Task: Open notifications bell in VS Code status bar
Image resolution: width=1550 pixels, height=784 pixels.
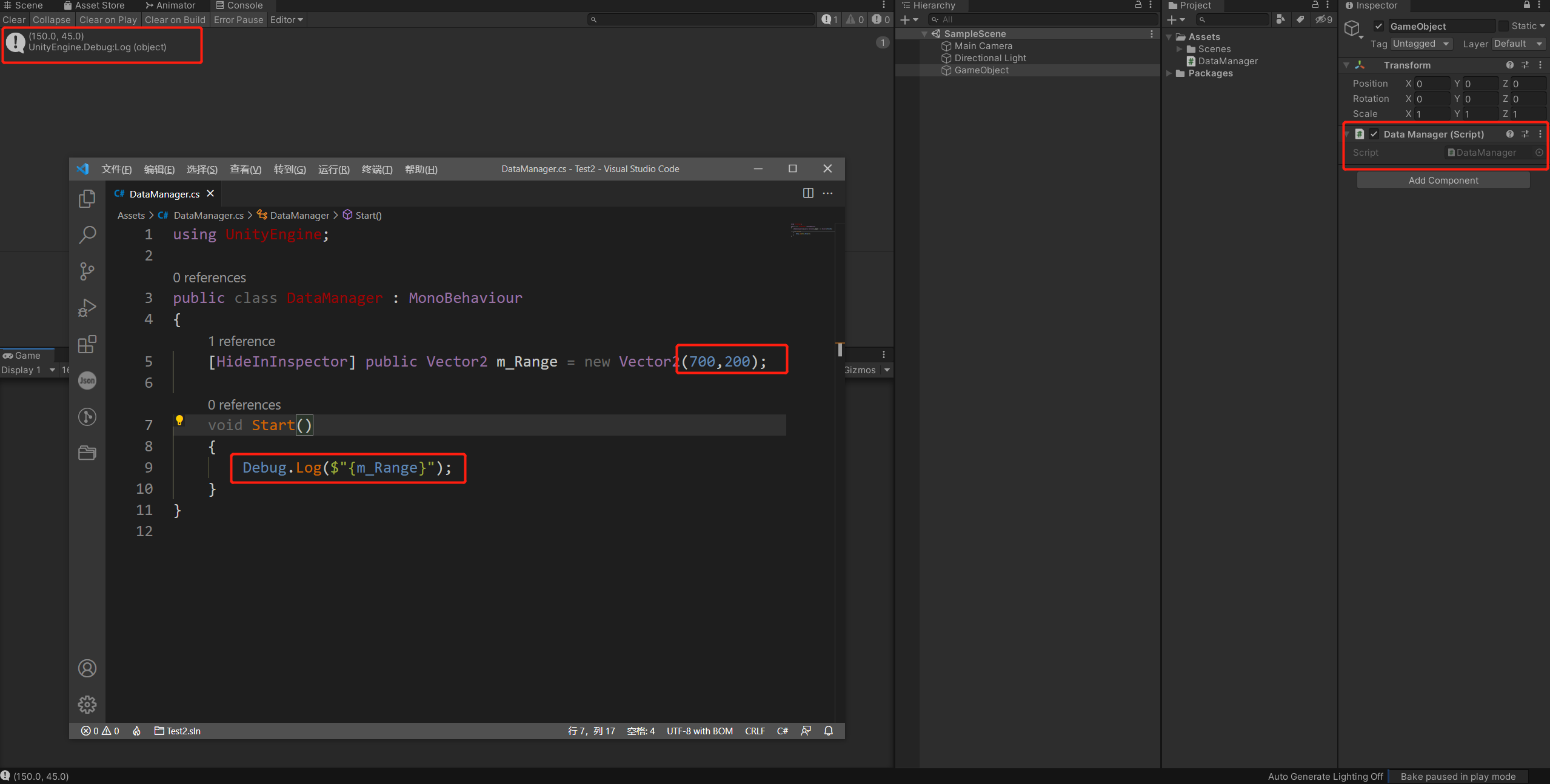Action: tap(829, 731)
